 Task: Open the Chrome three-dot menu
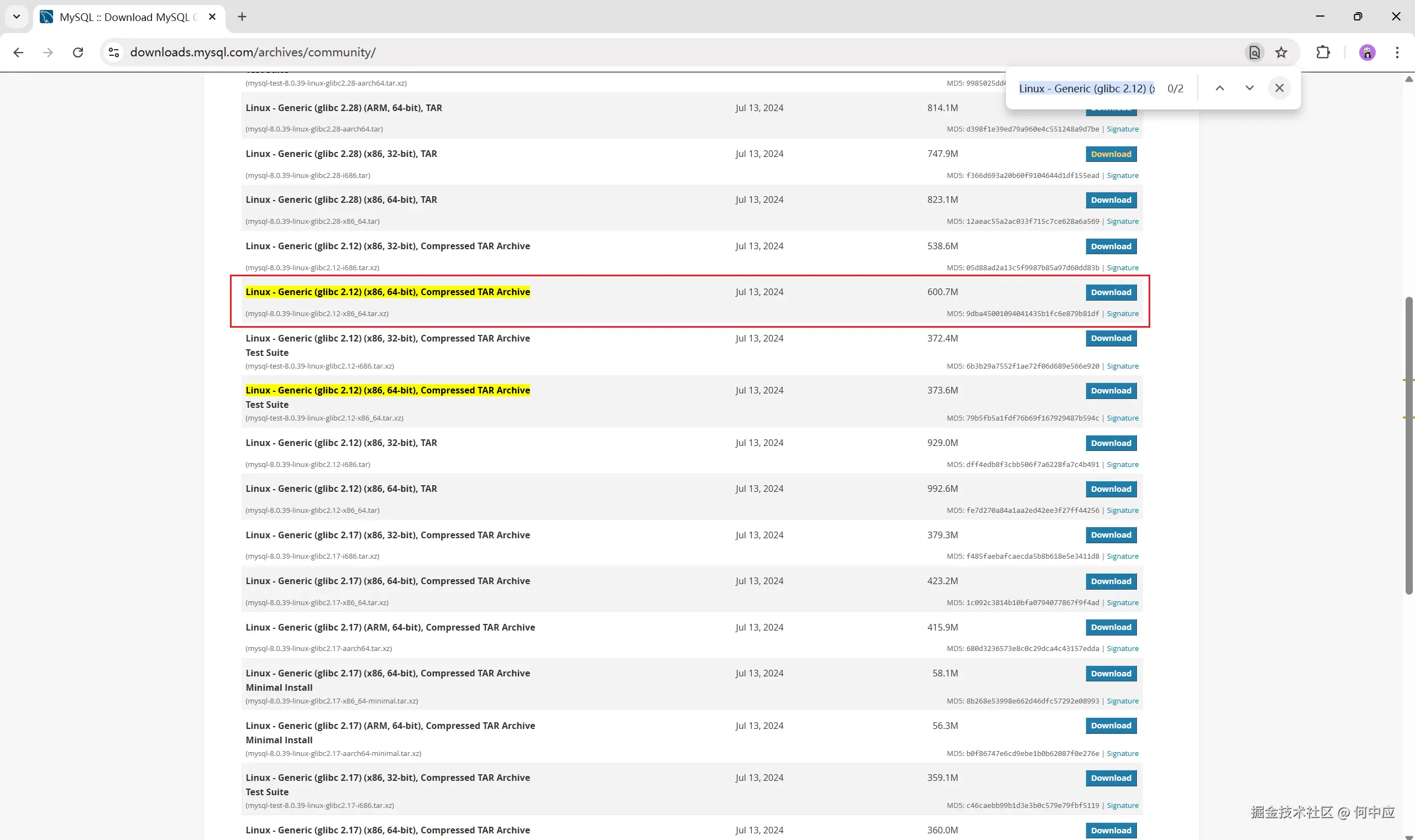pos(1397,53)
